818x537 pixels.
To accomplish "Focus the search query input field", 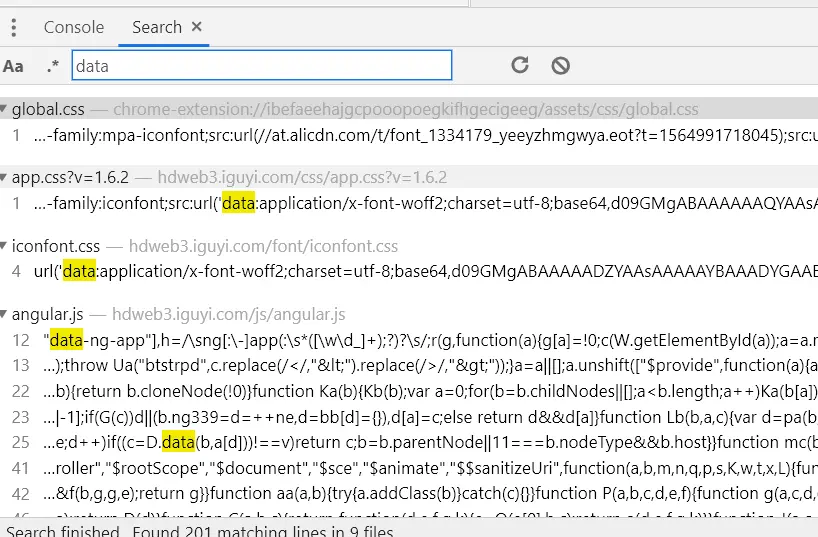I will click(x=262, y=65).
